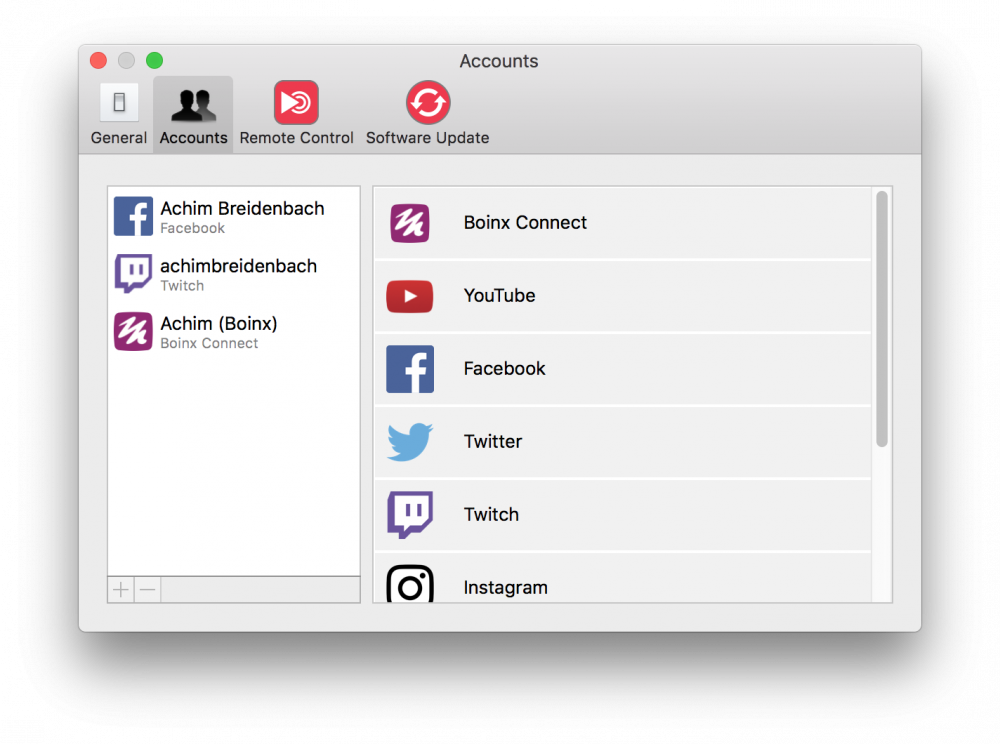Click the Boinx Connect service icon
1000x744 pixels.
click(409, 223)
